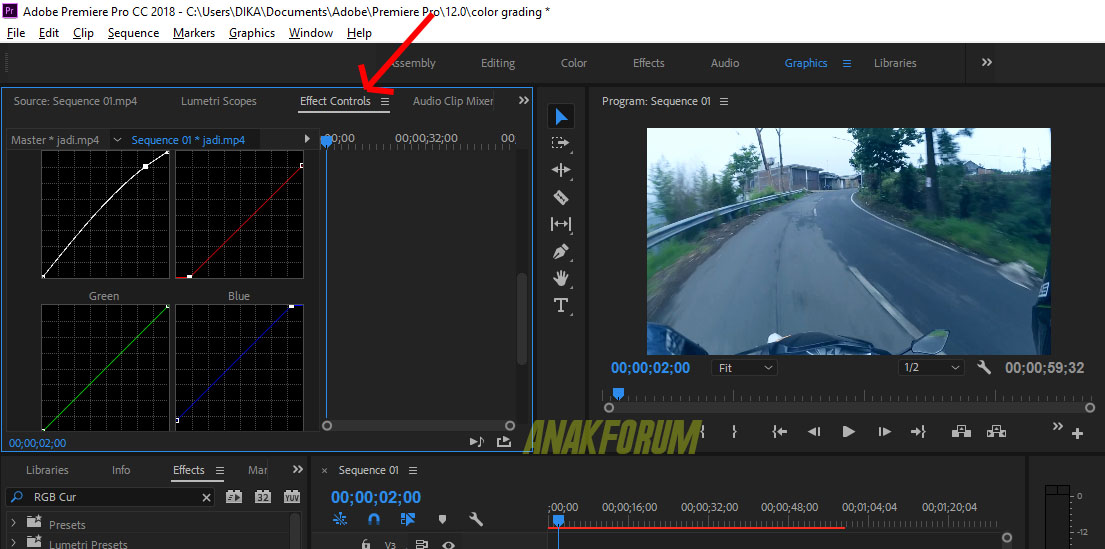Open the Sequence menu
The width and height of the screenshot is (1105, 549).
point(133,33)
